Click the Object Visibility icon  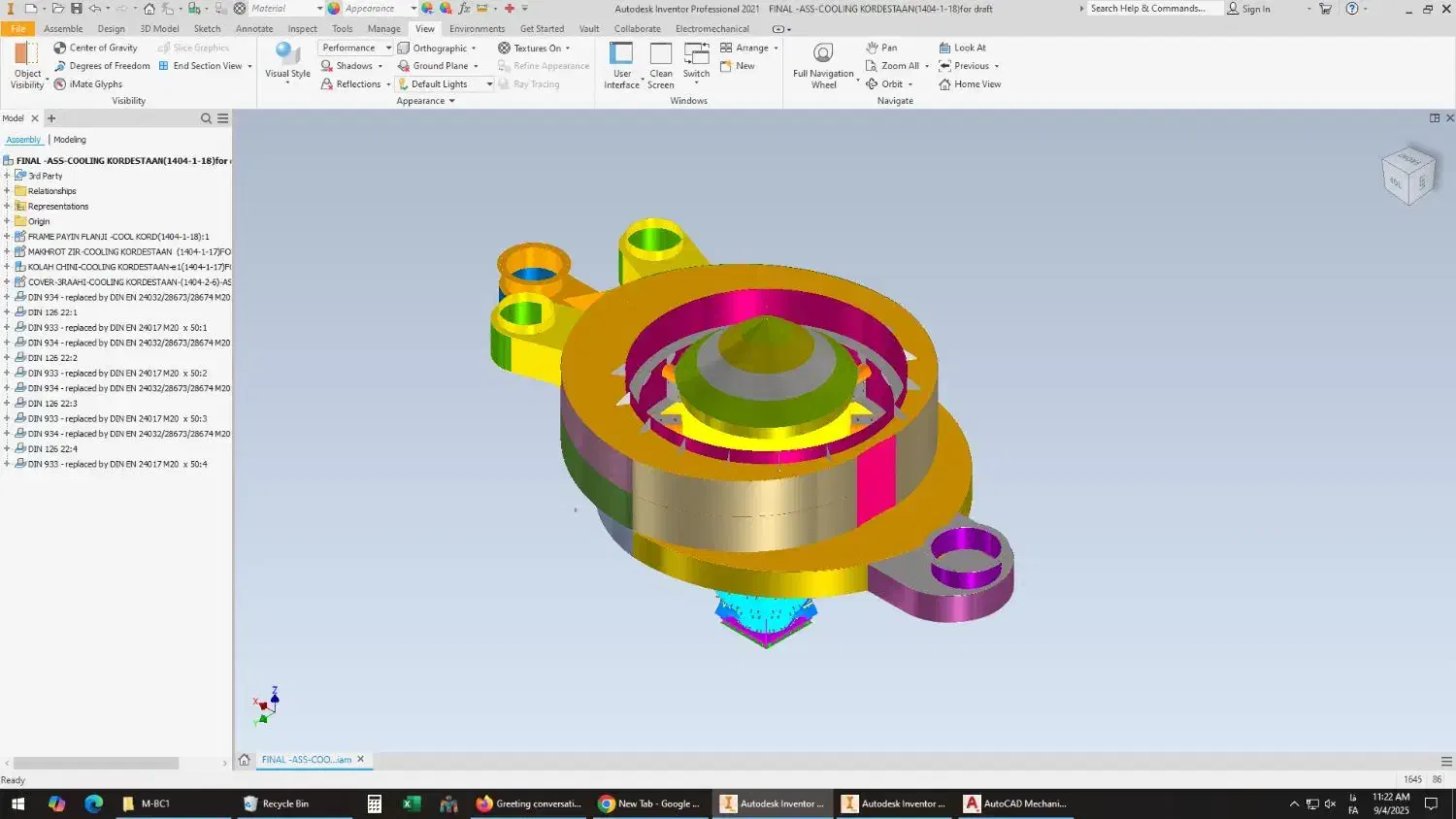(27, 55)
